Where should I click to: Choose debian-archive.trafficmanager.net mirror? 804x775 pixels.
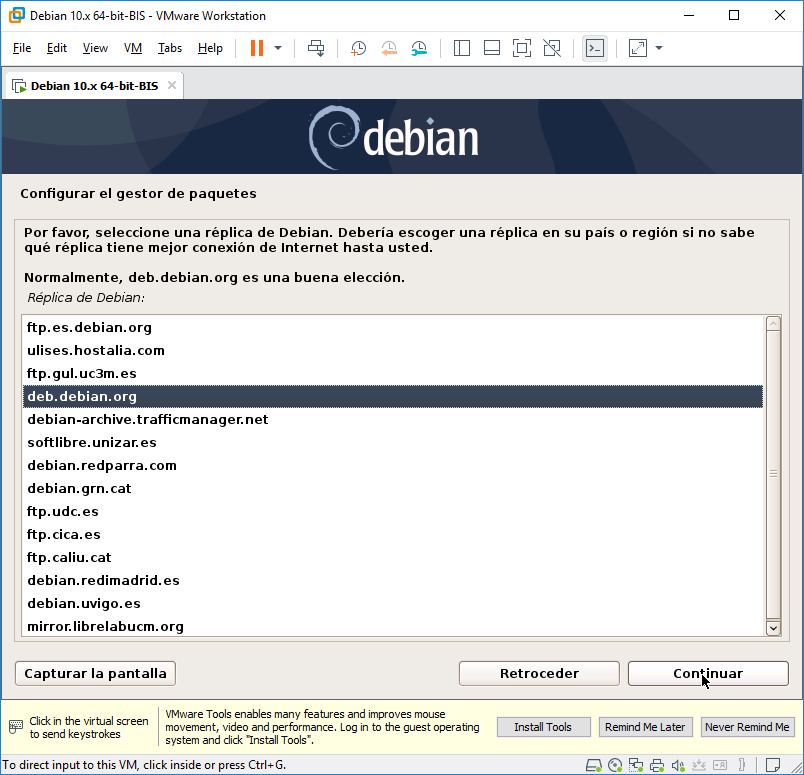[x=393, y=420]
